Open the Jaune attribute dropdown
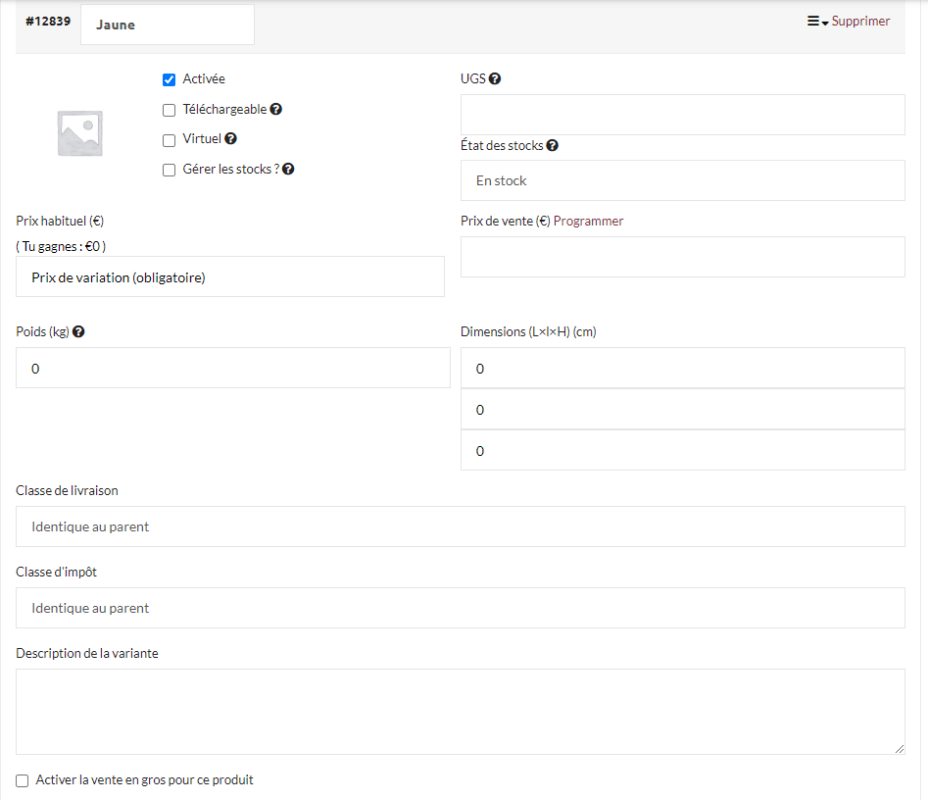Screen dimensions: 928x800 (x=167, y=25)
